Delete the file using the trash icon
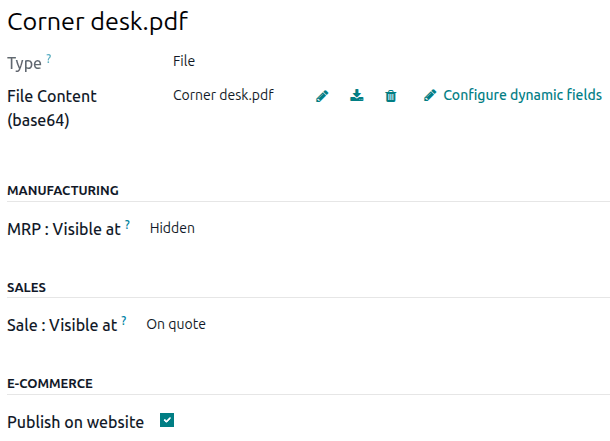Screen dimensions: 610x441 point(391,96)
